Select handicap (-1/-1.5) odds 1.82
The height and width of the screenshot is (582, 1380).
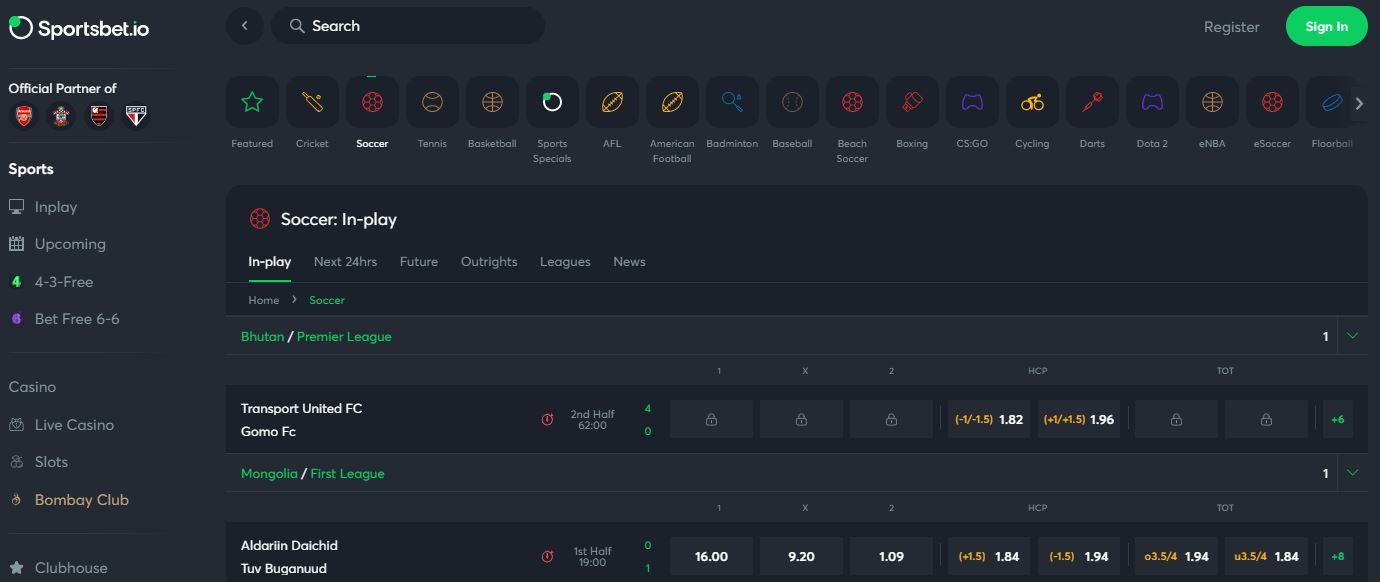click(x=989, y=420)
